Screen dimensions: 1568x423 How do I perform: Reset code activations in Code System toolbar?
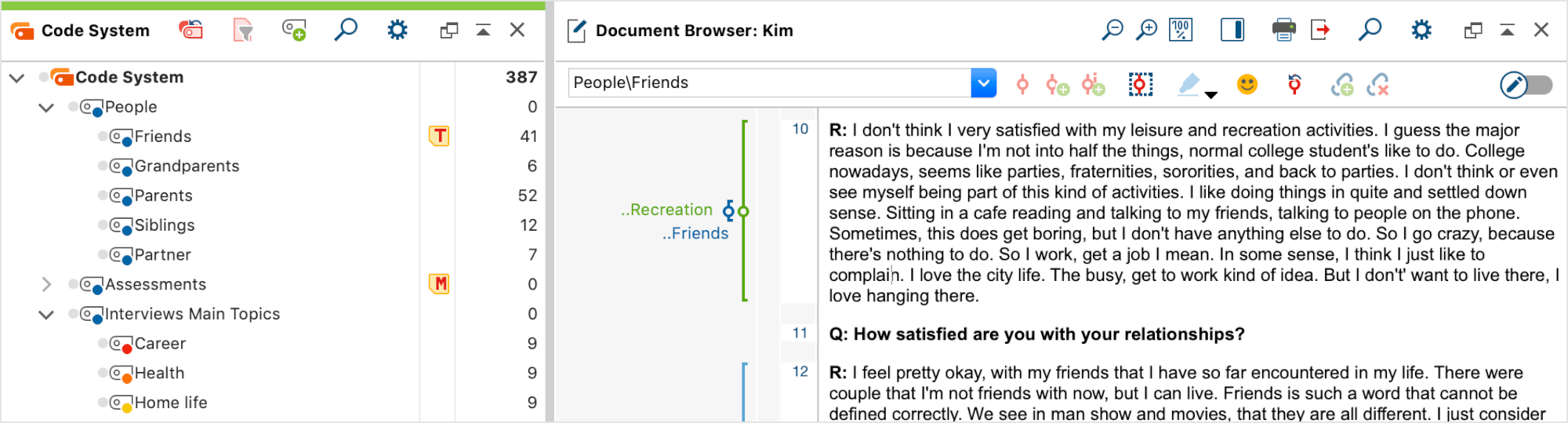(x=191, y=31)
